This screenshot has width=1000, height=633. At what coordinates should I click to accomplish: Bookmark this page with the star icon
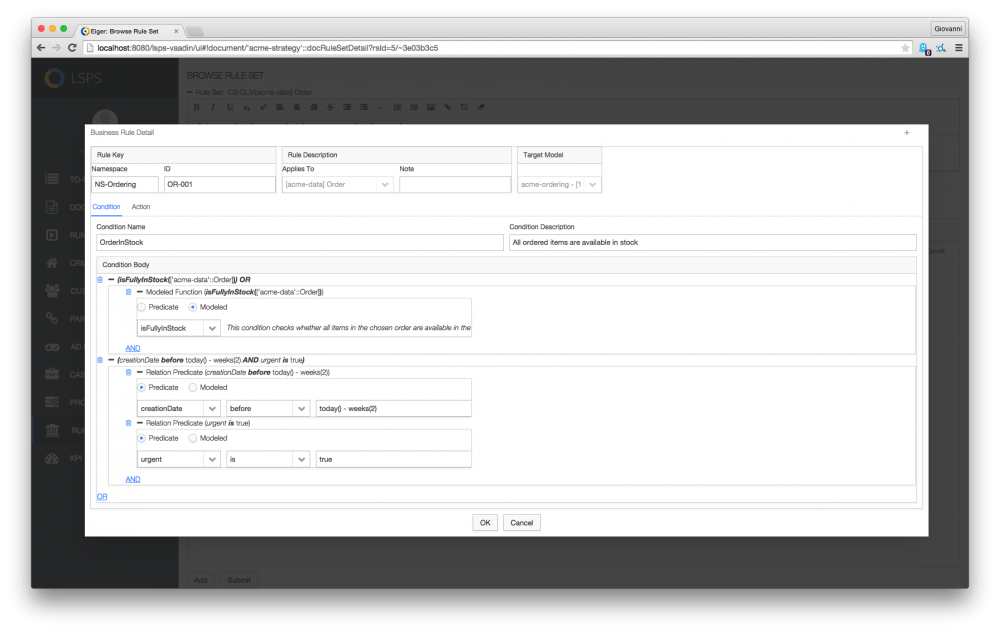[905, 48]
